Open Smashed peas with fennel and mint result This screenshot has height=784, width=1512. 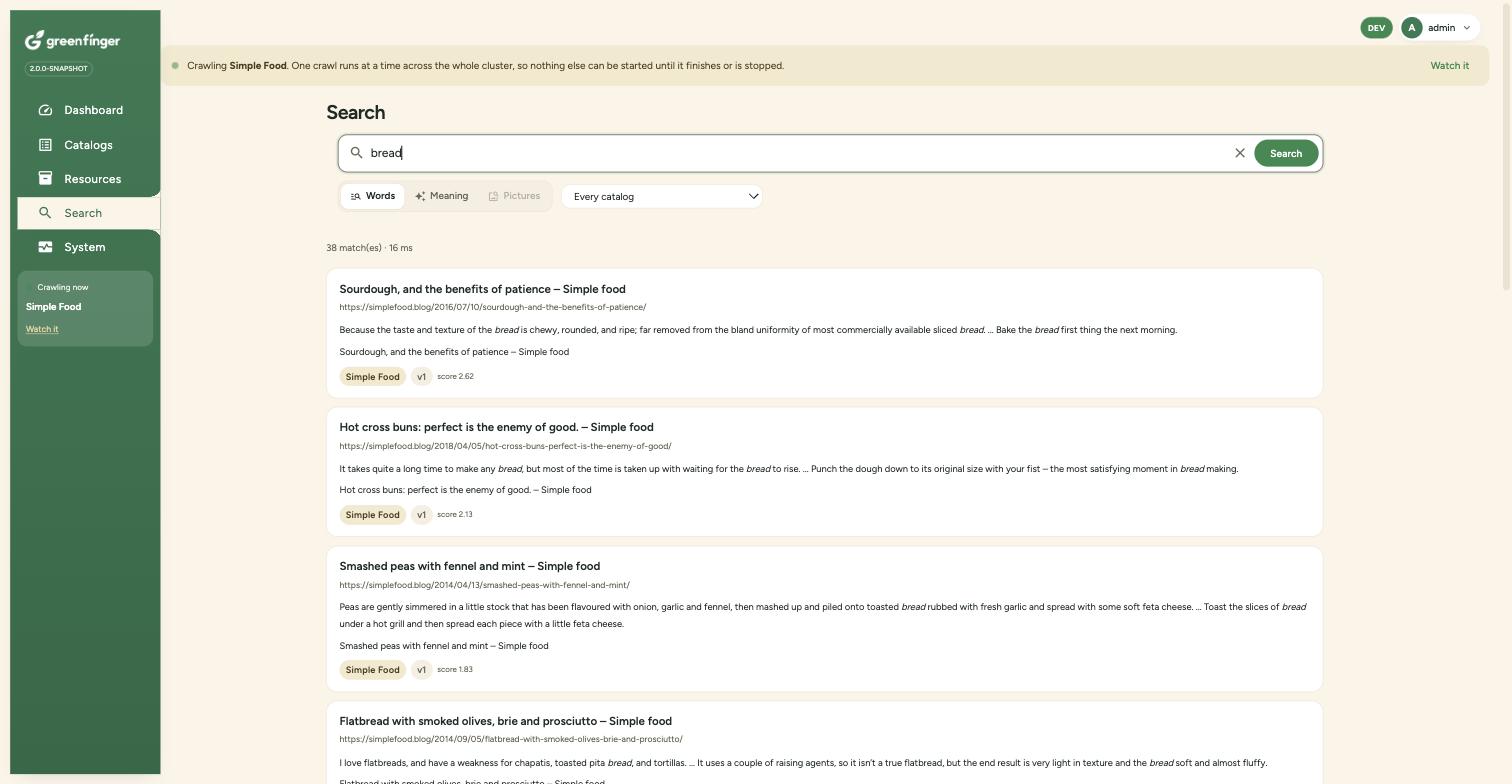pos(469,566)
